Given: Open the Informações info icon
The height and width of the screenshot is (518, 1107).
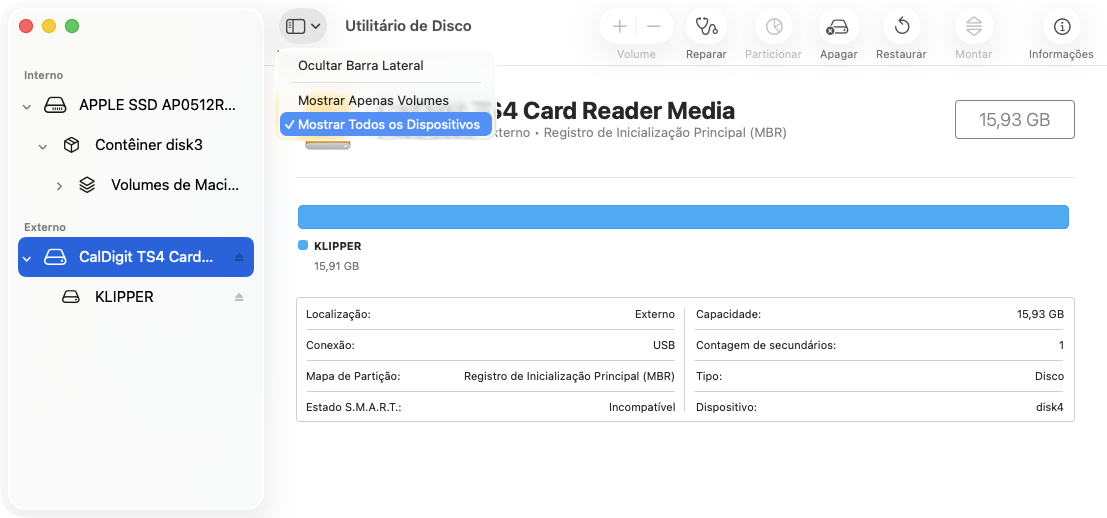Looking at the screenshot, I should 1061,27.
